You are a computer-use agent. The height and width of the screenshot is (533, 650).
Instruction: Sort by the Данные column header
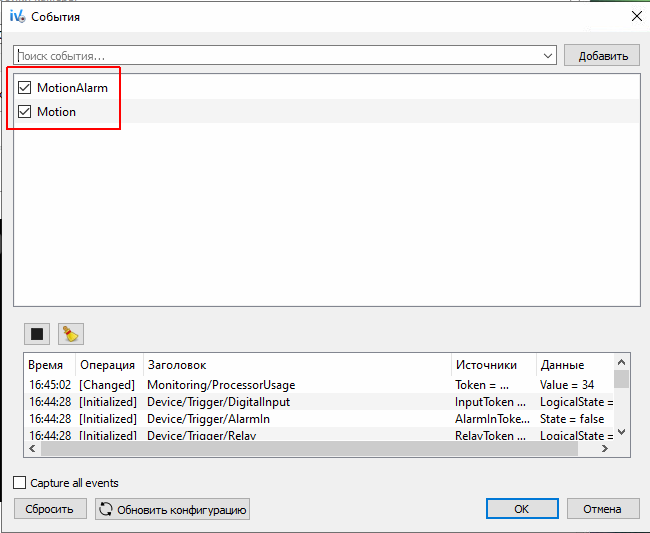pyautogui.click(x=575, y=365)
